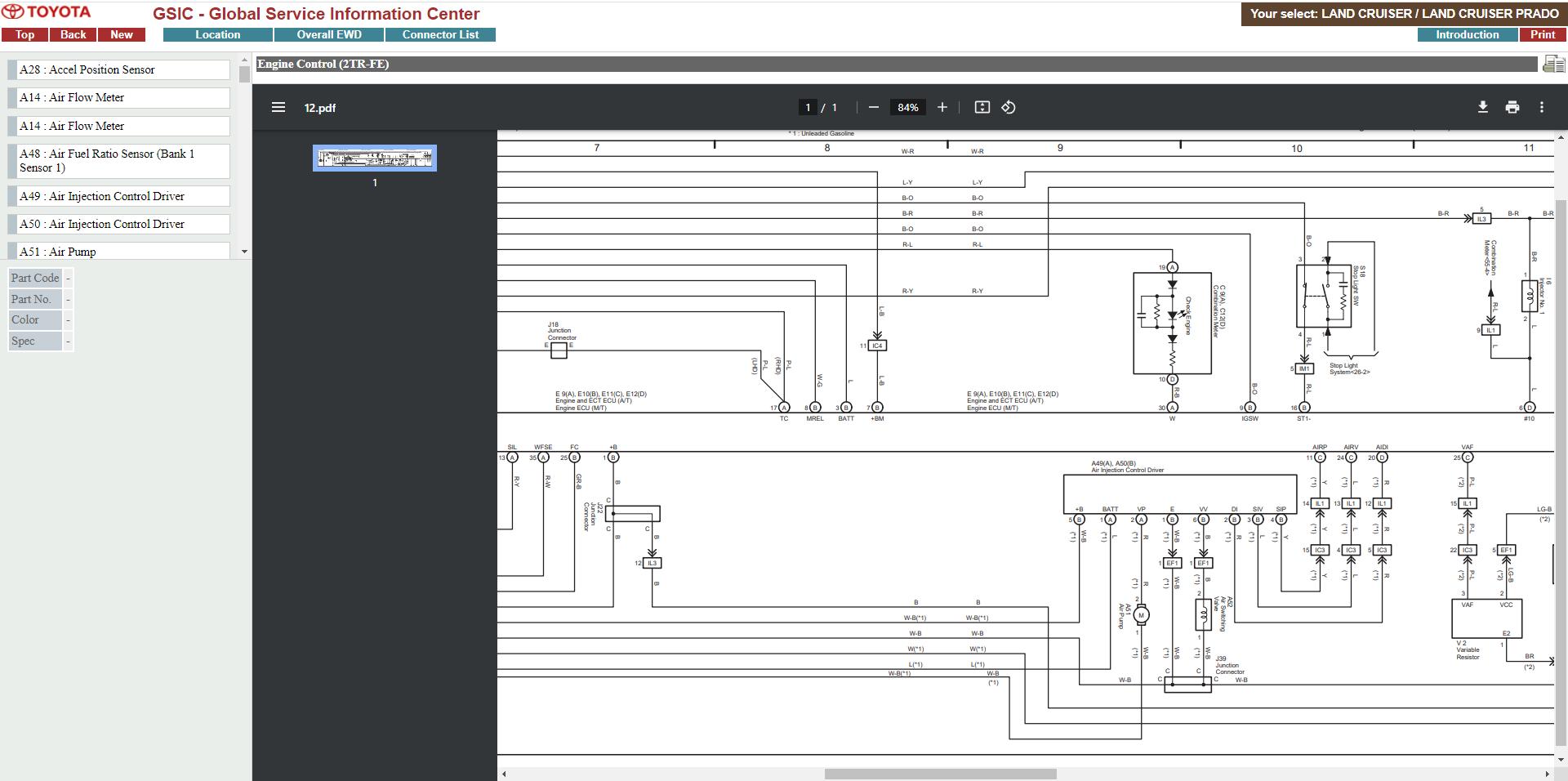
Task: Click the horizontal scrollbar left arrow
Action: 504,774
